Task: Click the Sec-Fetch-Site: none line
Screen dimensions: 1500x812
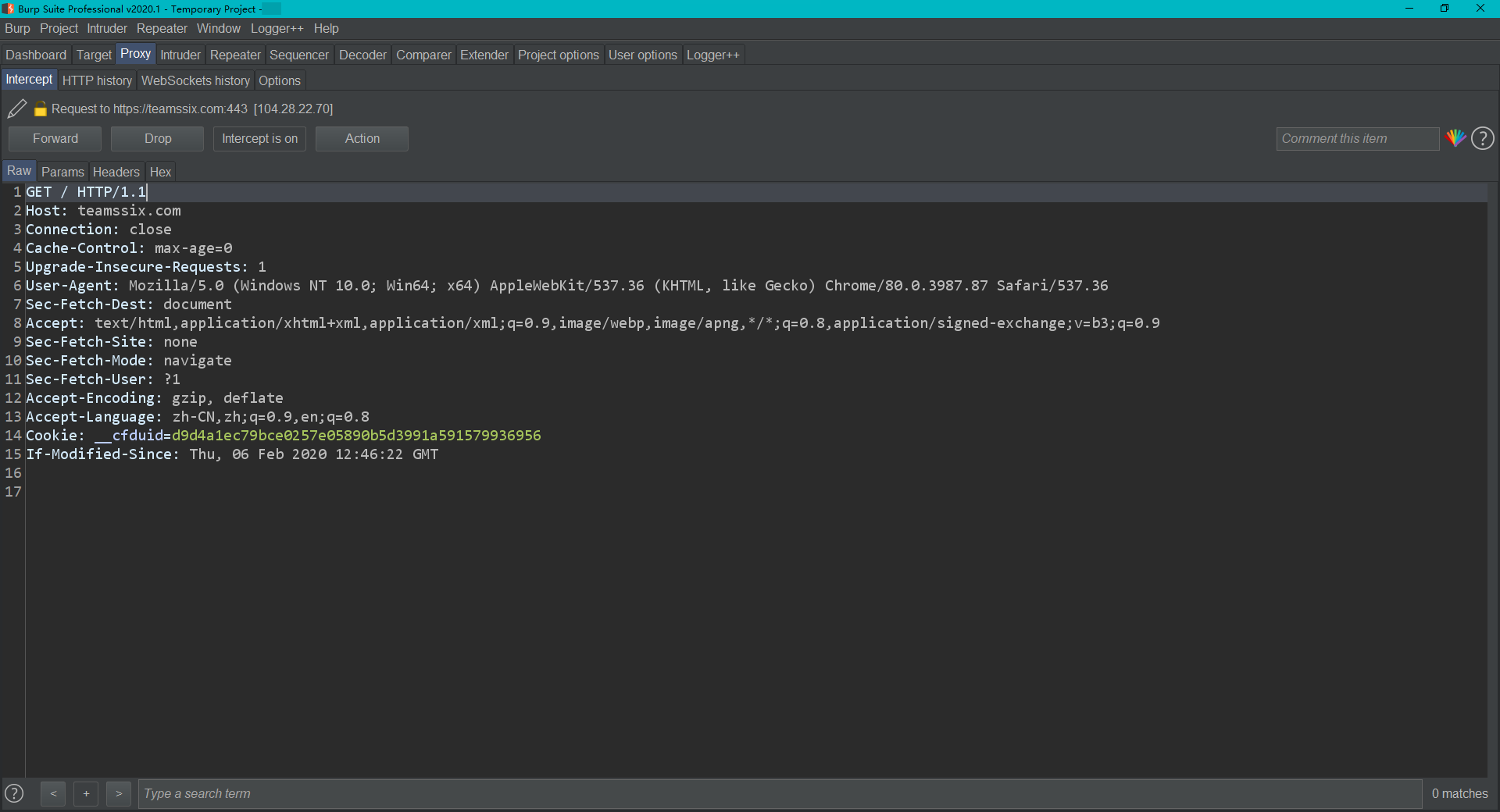Action: point(112,342)
